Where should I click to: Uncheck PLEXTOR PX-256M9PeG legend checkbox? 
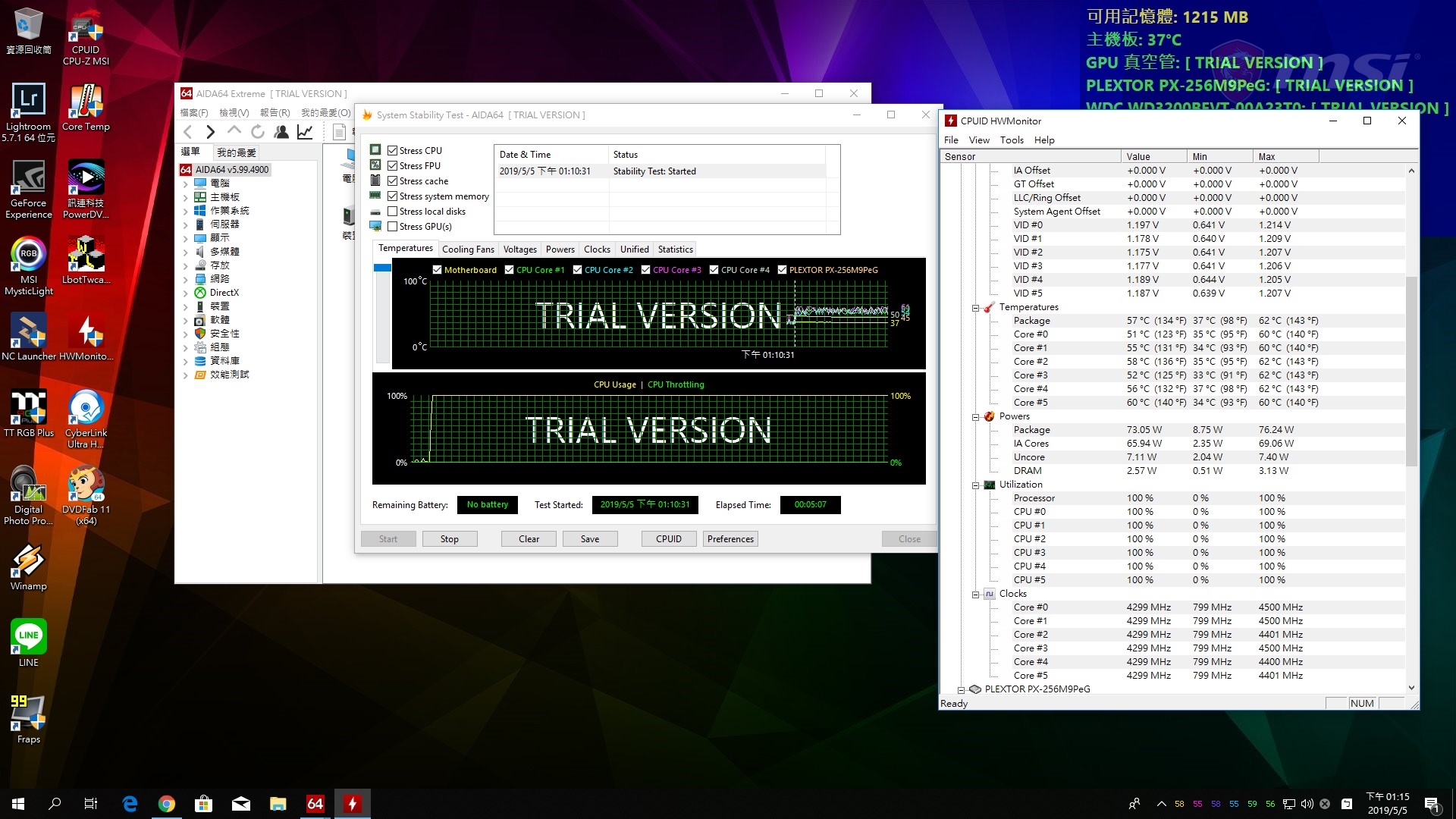[x=782, y=269]
